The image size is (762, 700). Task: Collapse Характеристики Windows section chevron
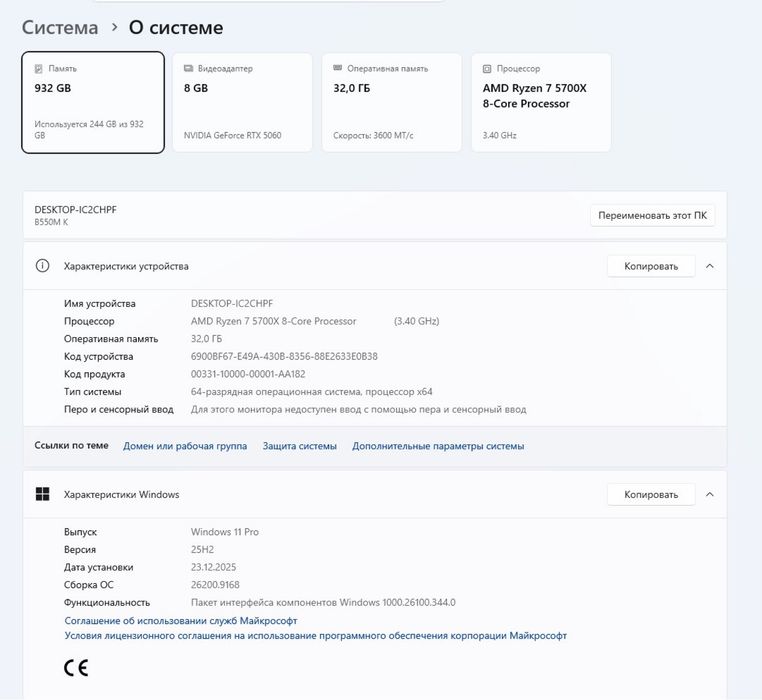point(710,494)
